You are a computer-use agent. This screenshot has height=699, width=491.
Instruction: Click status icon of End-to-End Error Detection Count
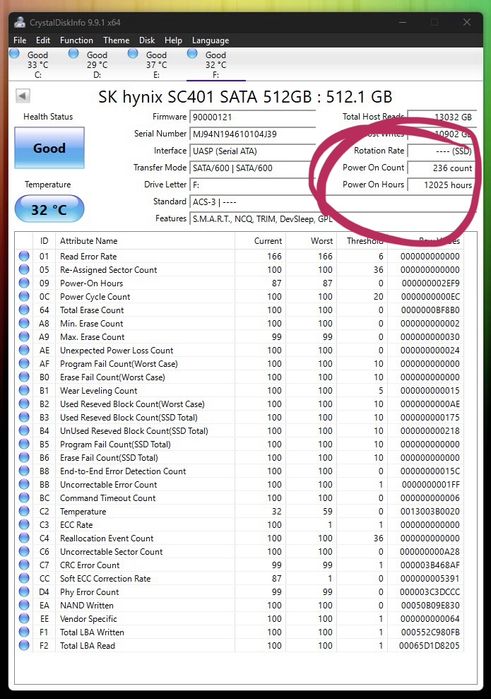(24, 471)
